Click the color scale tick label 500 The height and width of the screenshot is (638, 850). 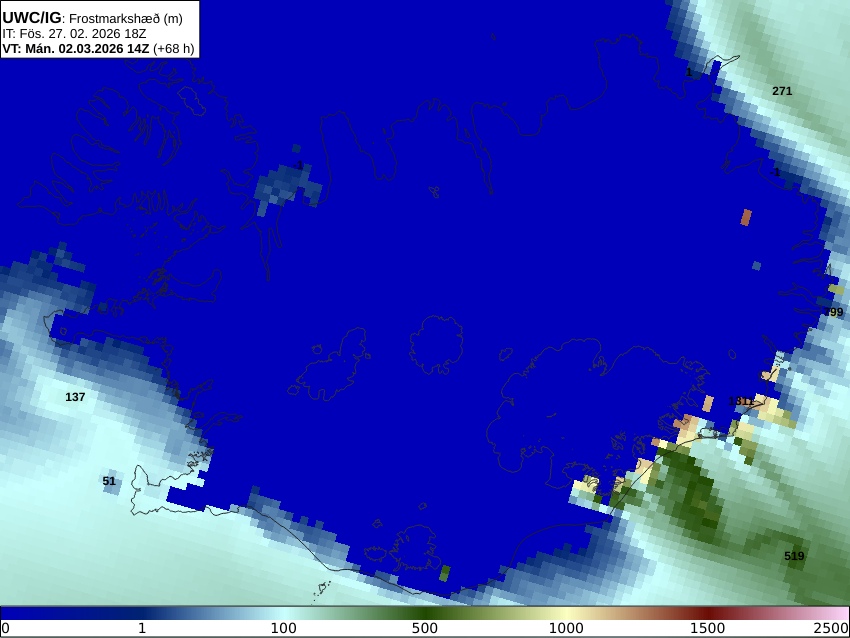click(x=424, y=628)
